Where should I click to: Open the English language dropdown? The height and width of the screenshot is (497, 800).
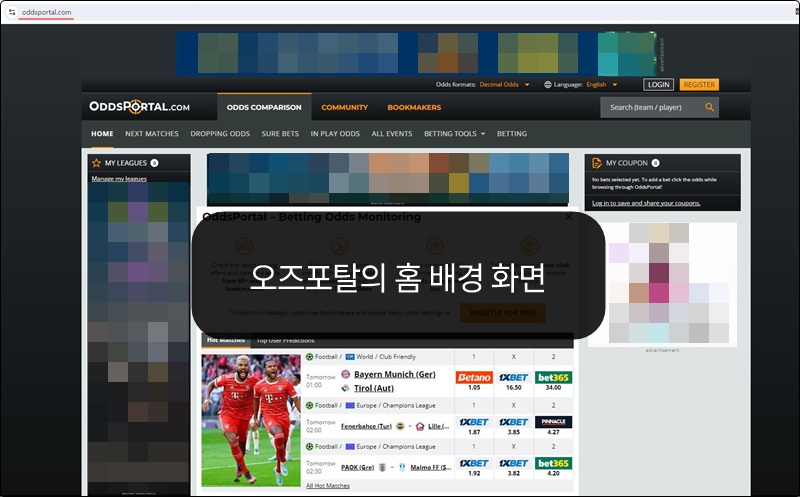point(602,85)
